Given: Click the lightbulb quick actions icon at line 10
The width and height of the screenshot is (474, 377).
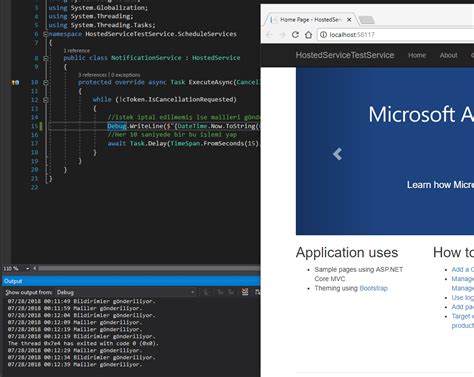Looking at the screenshot, I should 15,82.
